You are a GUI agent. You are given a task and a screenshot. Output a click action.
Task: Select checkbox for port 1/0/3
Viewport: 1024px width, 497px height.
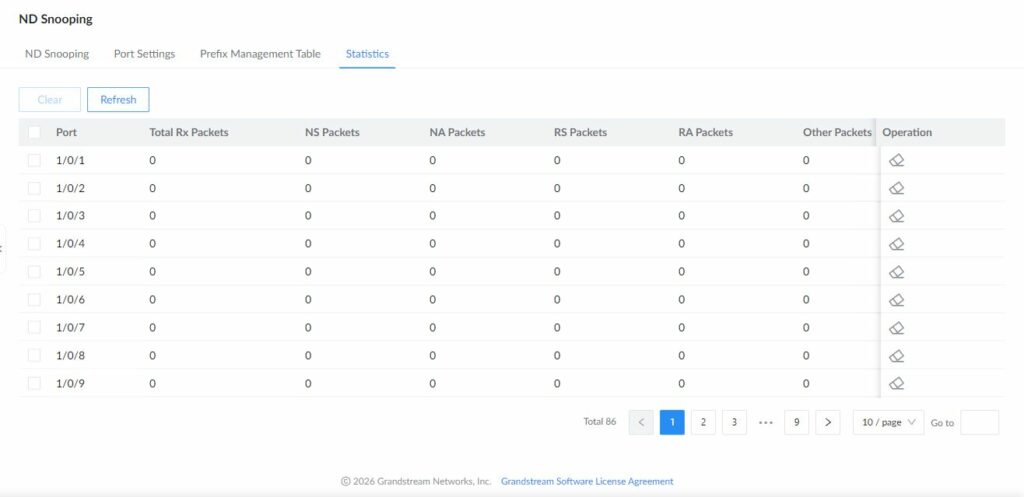coord(34,216)
